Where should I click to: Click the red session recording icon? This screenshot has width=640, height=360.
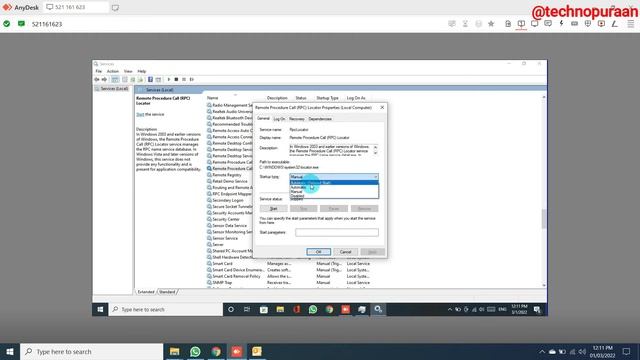coord(601,24)
